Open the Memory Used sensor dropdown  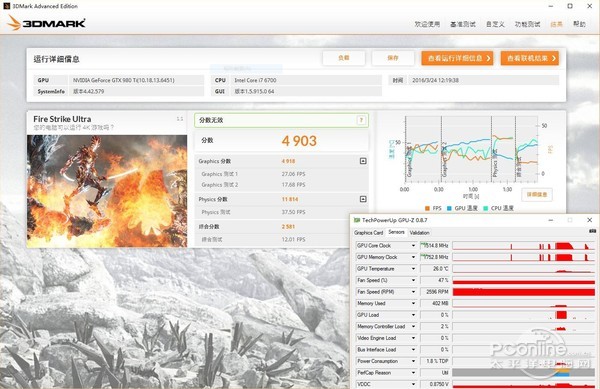click(413, 303)
